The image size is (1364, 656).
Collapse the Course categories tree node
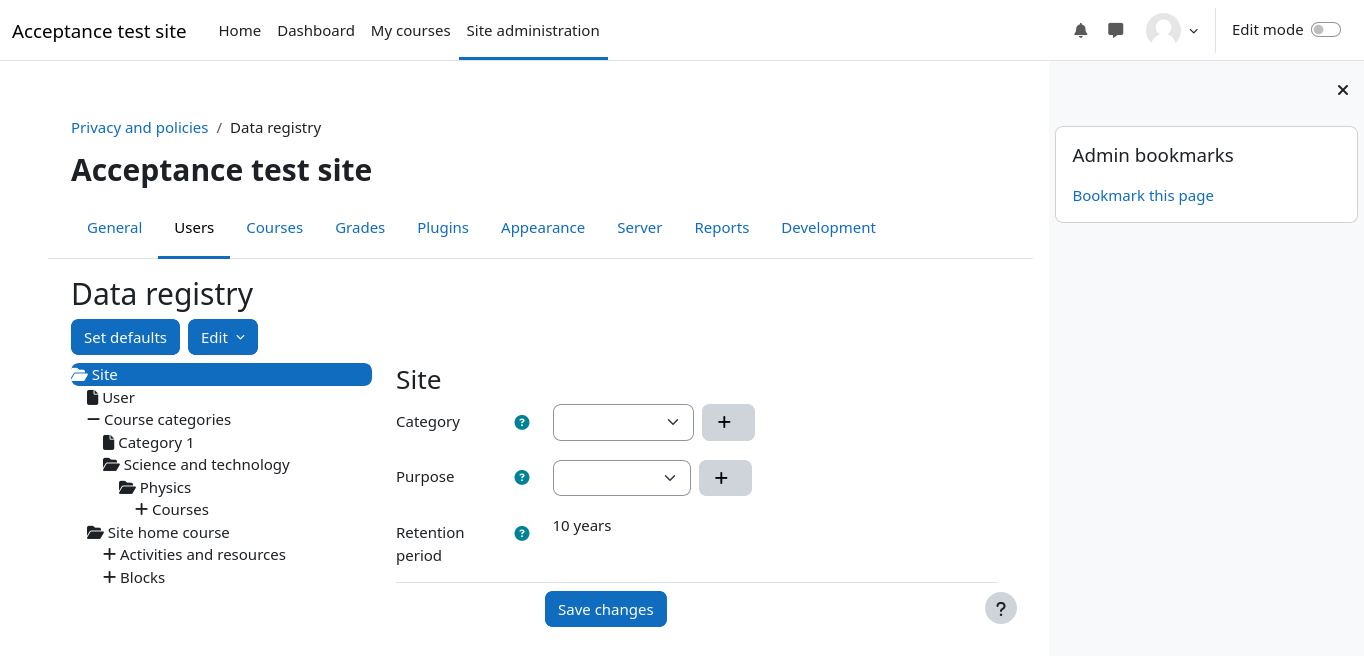(x=94, y=420)
